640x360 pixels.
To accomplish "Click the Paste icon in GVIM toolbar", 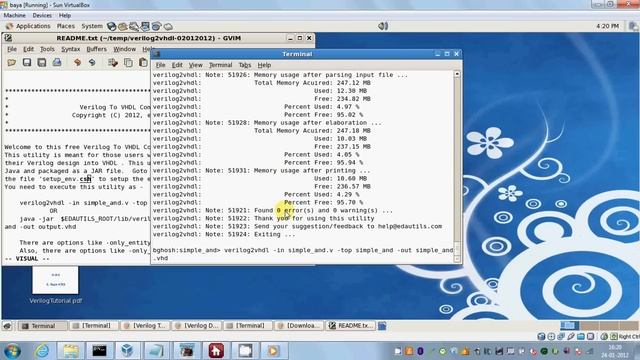I will click(x=143, y=62).
